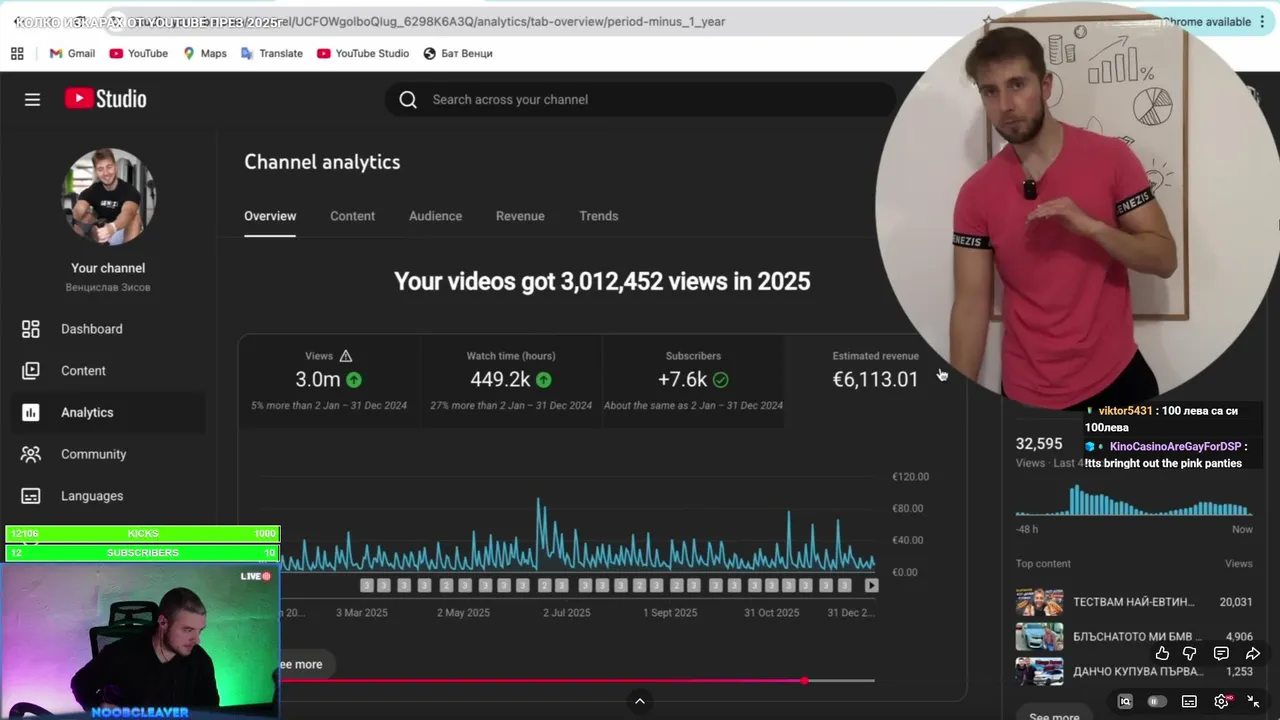Click the green up arrow beside 3.0m

354,380
